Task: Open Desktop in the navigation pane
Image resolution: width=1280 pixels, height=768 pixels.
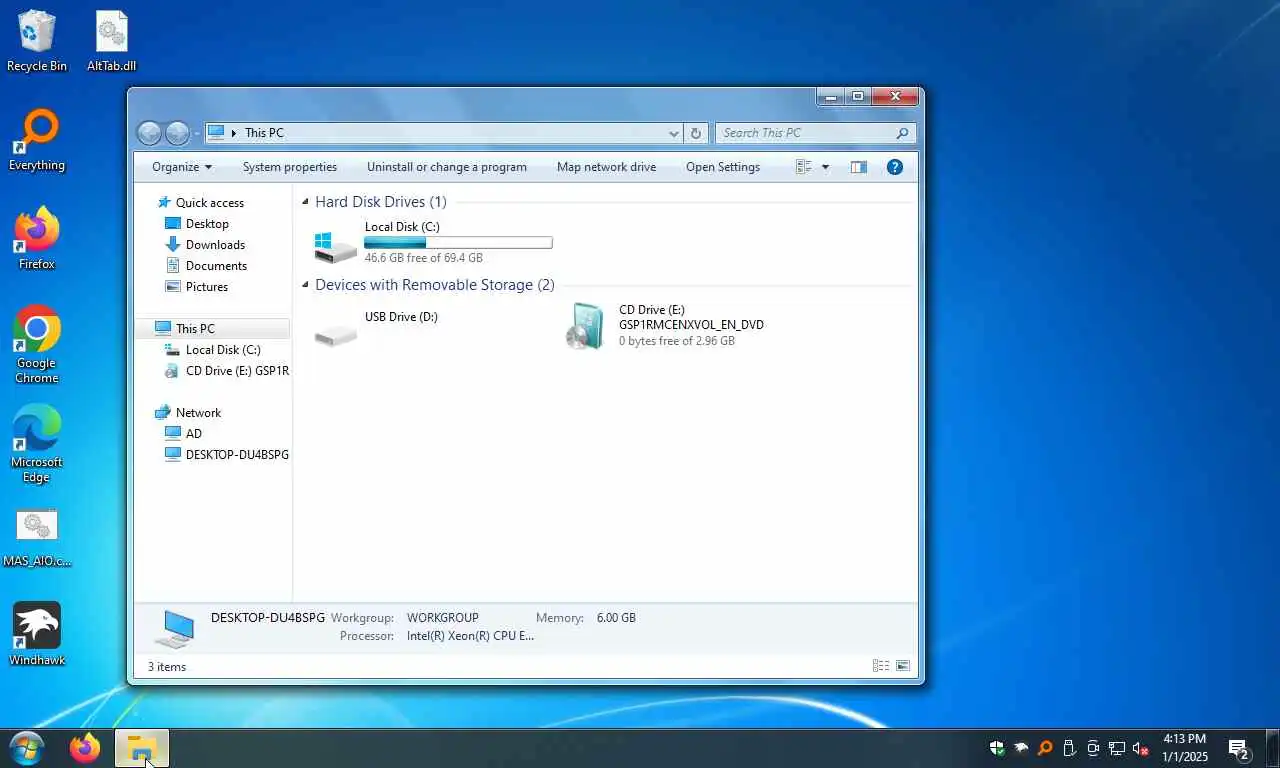Action: 207,224
